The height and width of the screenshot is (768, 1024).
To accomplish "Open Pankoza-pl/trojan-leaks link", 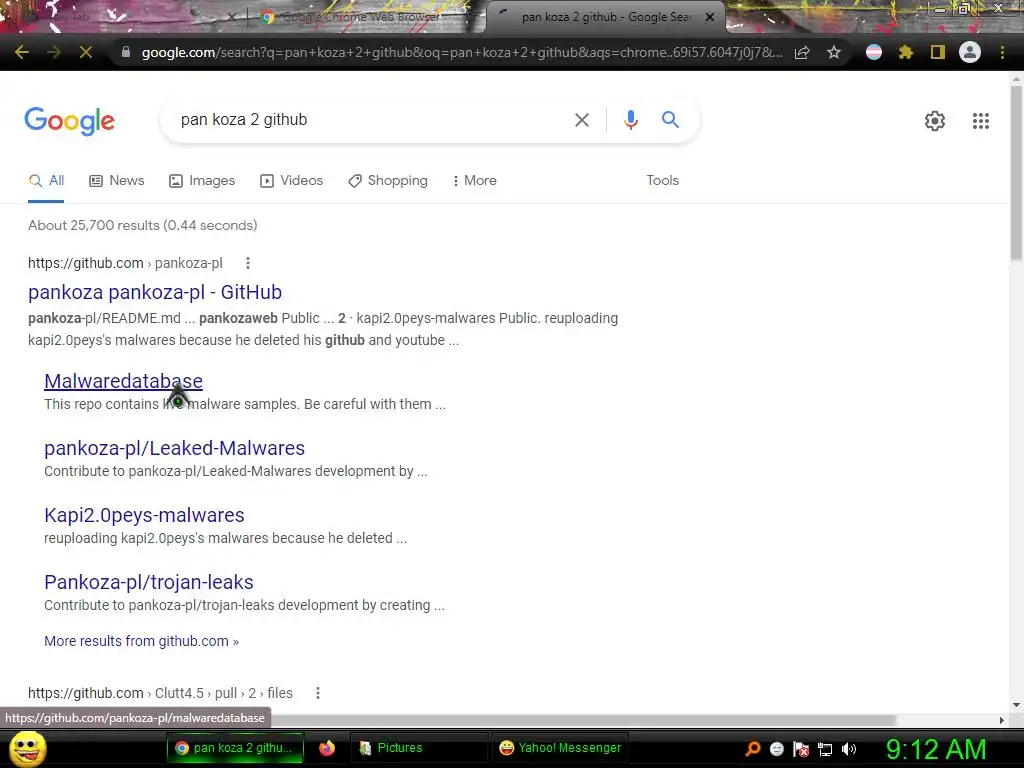I will pyautogui.click(x=149, y=582).
